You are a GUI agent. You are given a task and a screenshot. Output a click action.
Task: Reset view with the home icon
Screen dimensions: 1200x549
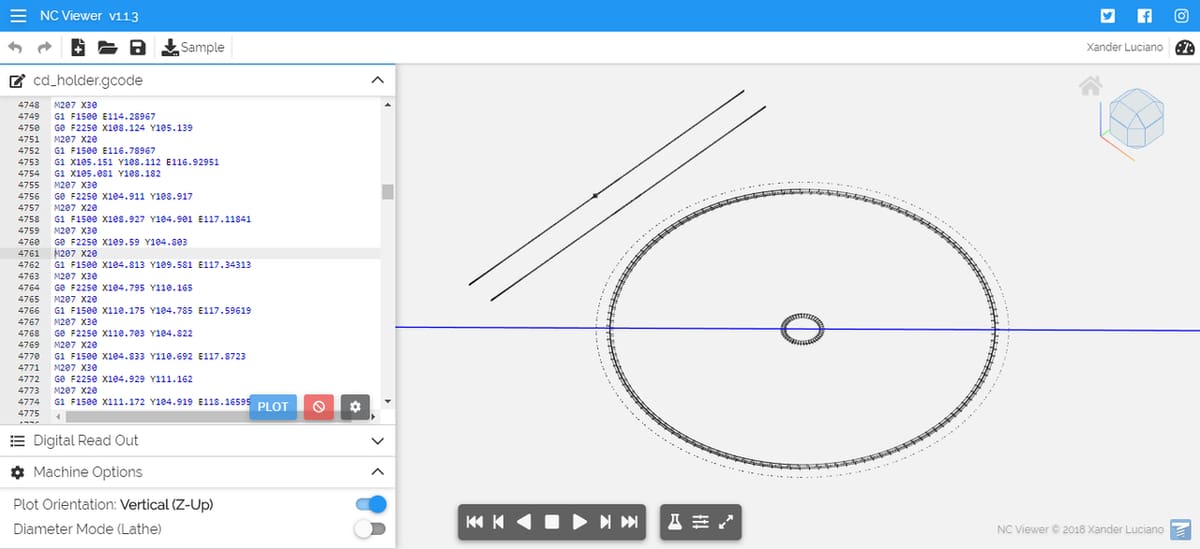tap(1091, 86)
